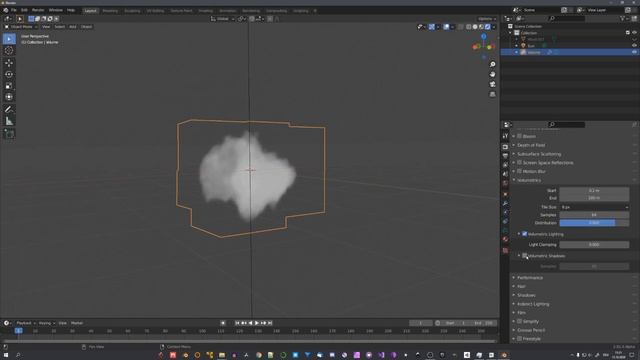
Task: Toggle the camera view icon in the viewport
Action: [x=493, y=84]
